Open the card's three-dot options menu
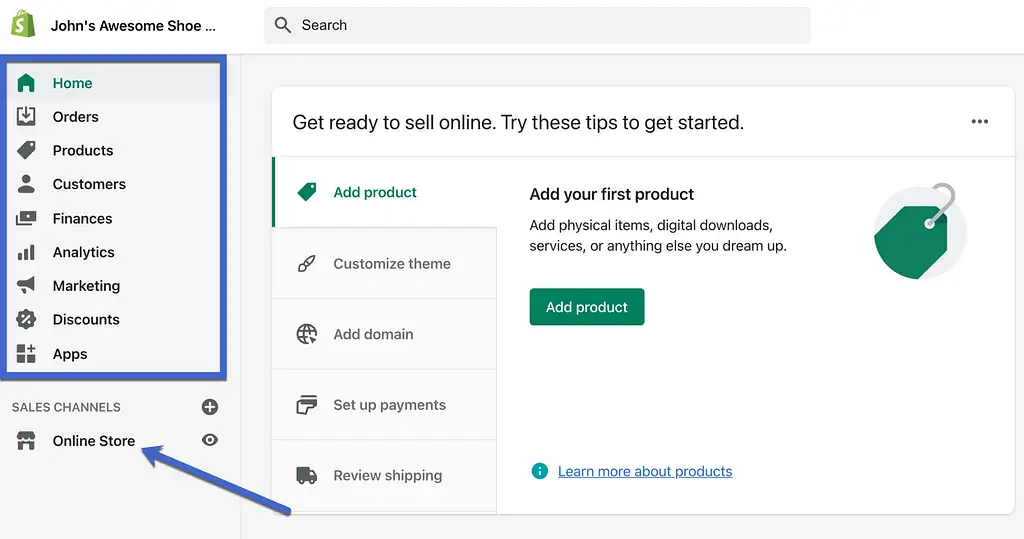The width and height of the screenshot is (1024, 539). [x=980, y=122]
